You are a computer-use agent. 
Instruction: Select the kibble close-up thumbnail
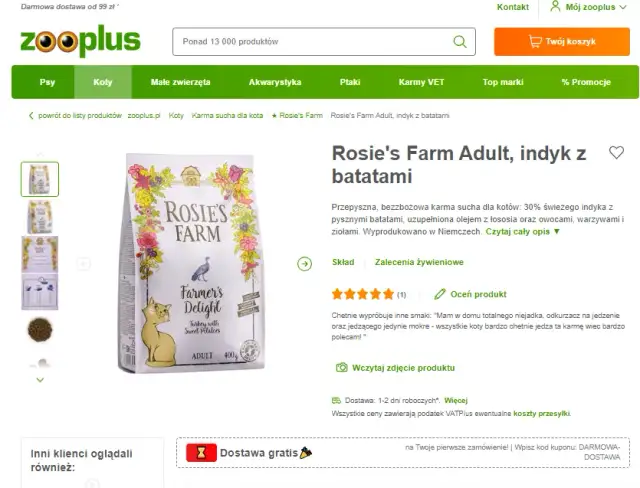pyautogui.click(x=40, y=330)
